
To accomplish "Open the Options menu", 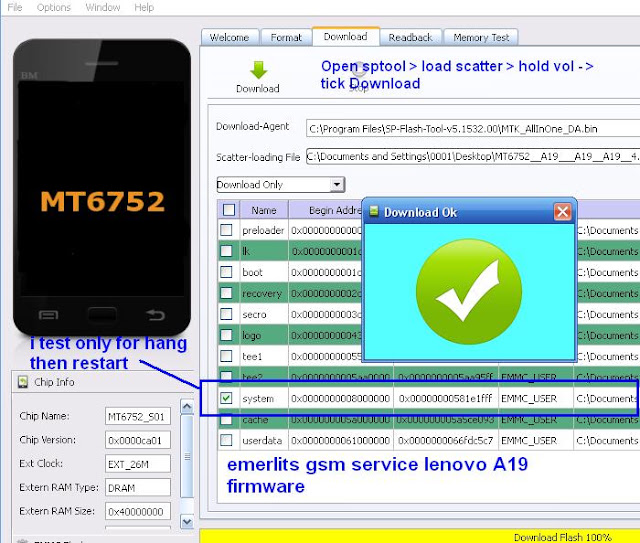I will pyautogui.click(x=53, y=7).
